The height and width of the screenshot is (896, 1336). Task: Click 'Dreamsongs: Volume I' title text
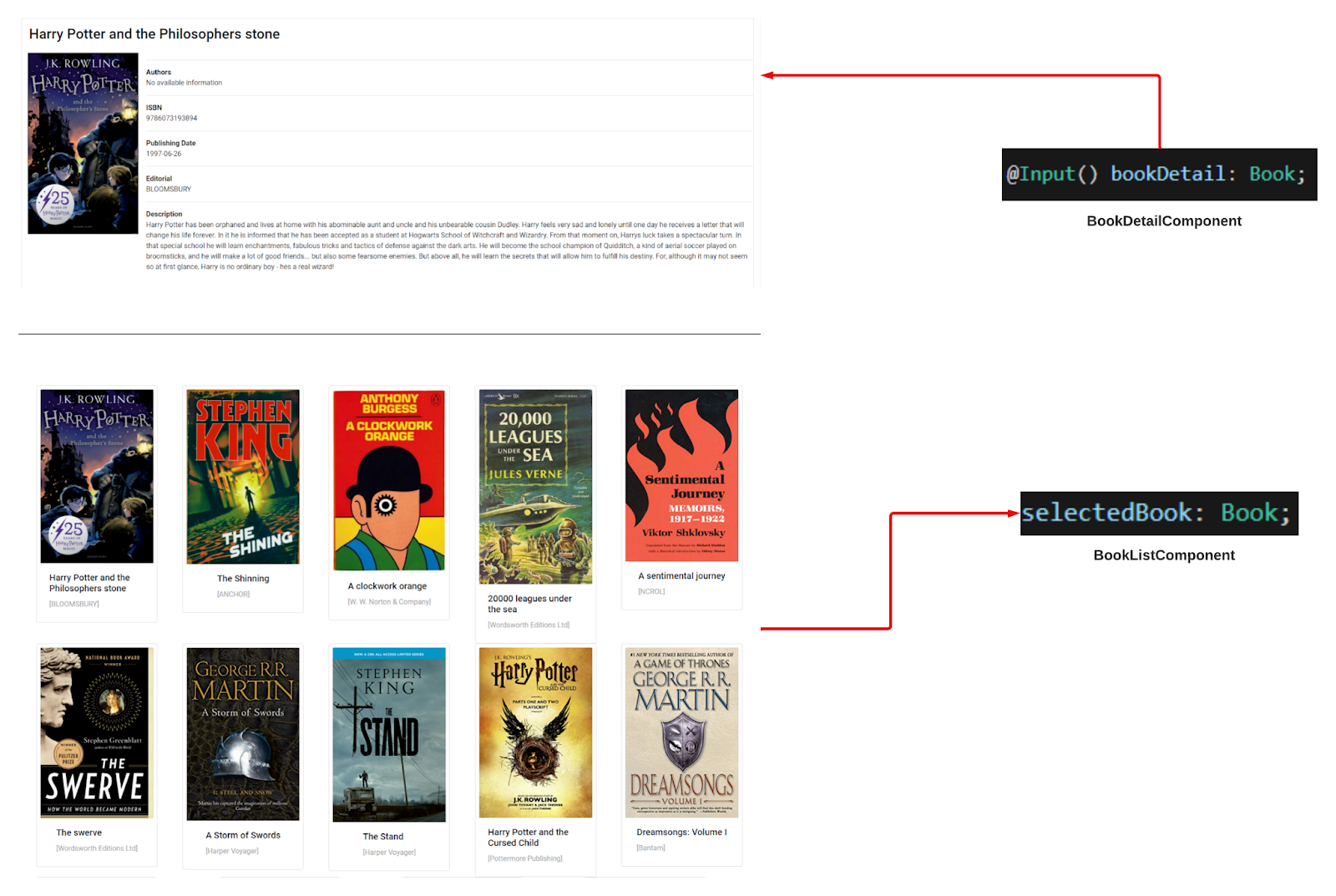click(x=681, y=833)
